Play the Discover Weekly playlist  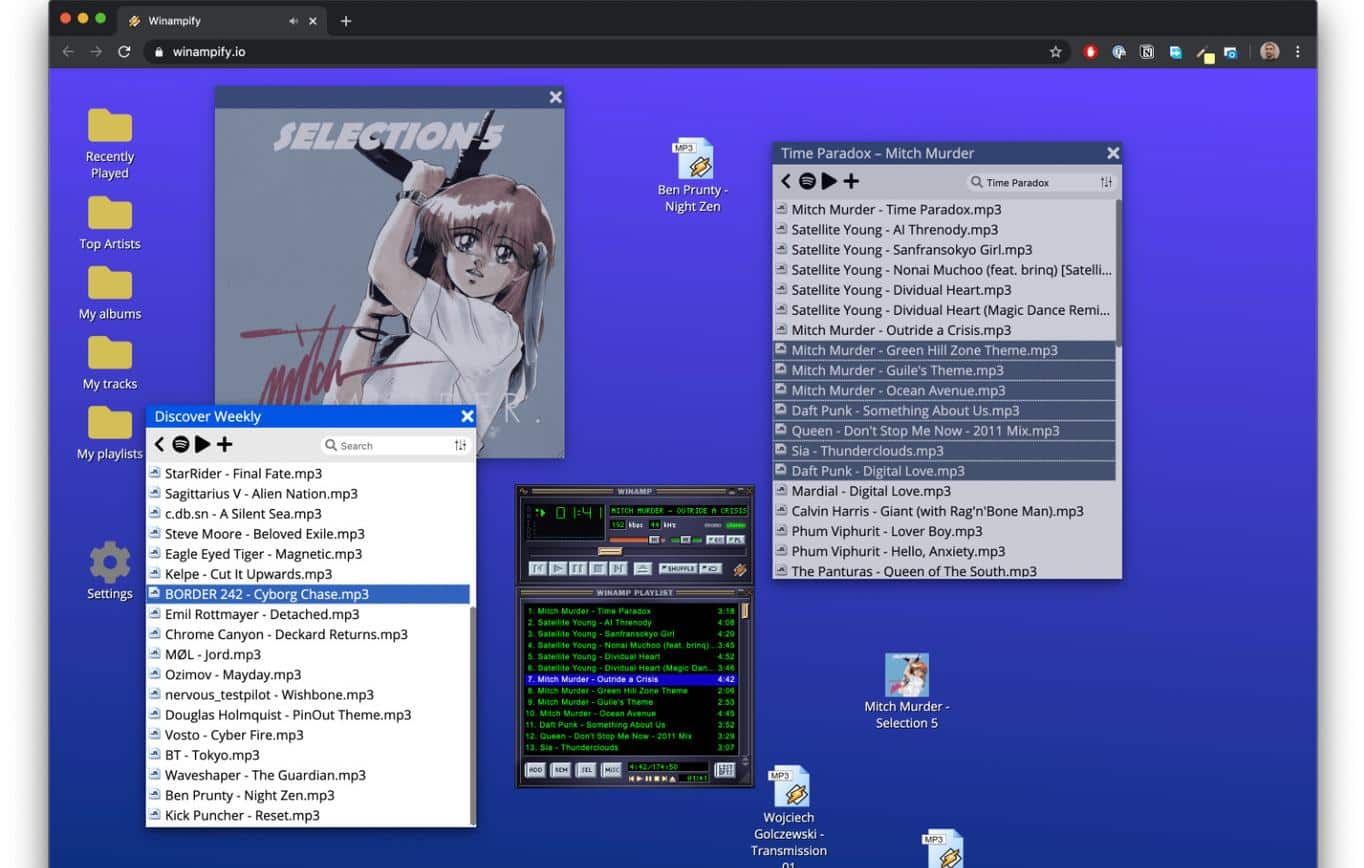(x=203, y=445)
